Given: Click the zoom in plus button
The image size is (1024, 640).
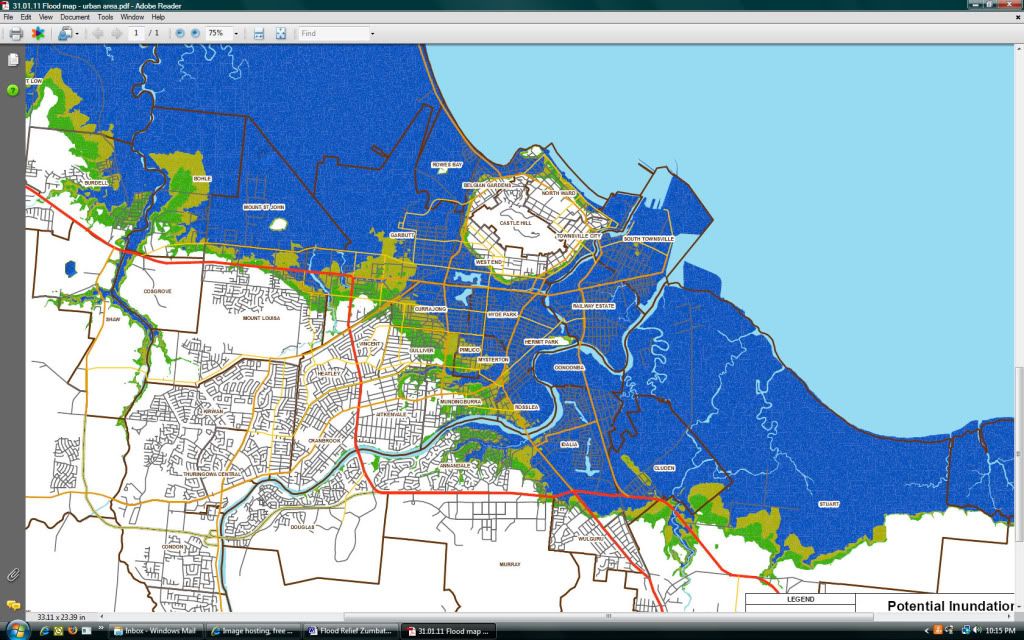Looking at the screenshot, I should pyautogui.click(x=195, y=33).
